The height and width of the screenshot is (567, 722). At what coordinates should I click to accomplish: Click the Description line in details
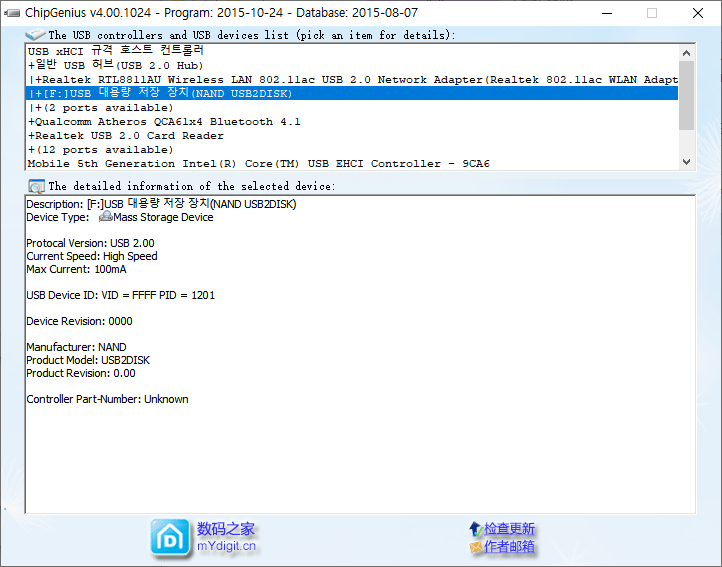coord(161,204)
